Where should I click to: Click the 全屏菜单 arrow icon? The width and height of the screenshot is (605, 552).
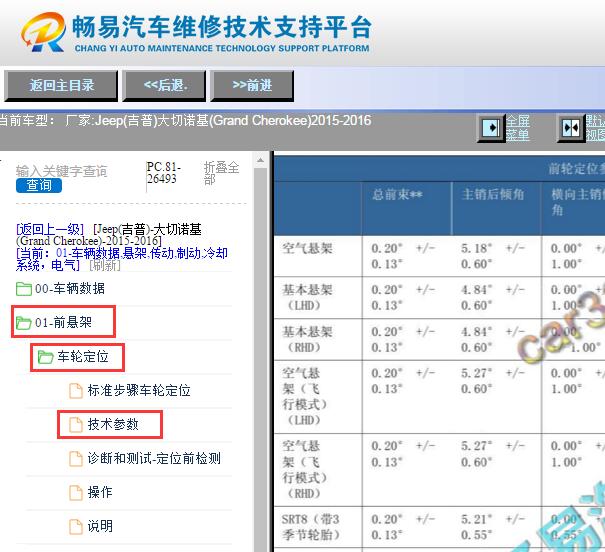tap(491, 128)
